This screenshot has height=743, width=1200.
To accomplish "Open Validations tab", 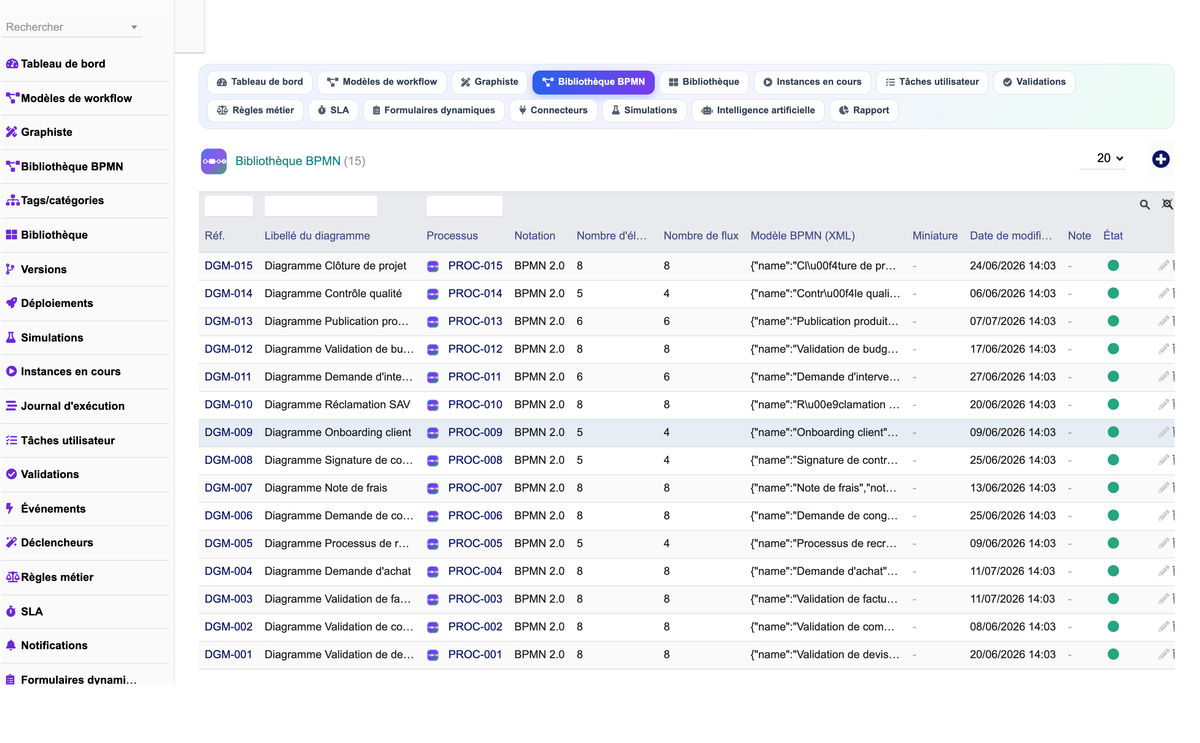I will click(1034, 82).
